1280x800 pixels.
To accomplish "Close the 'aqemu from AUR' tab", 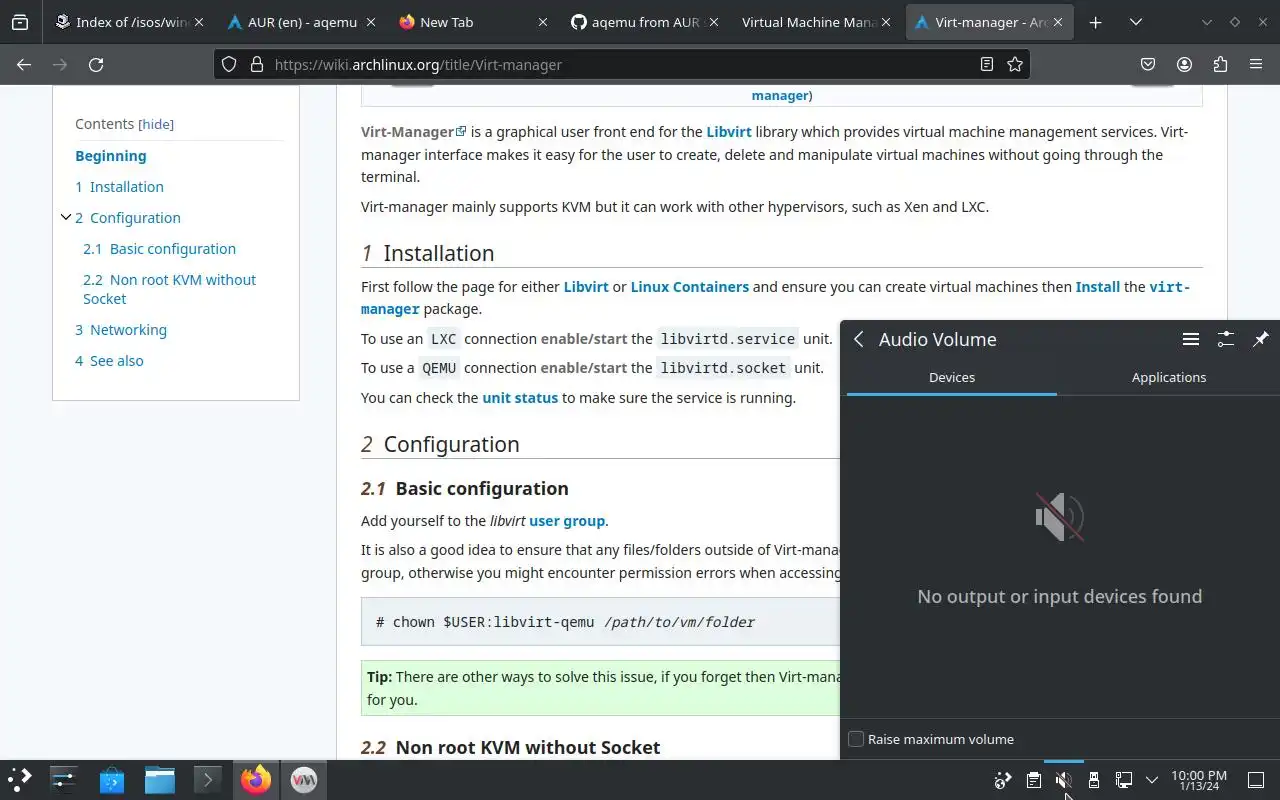I will 714,22.
